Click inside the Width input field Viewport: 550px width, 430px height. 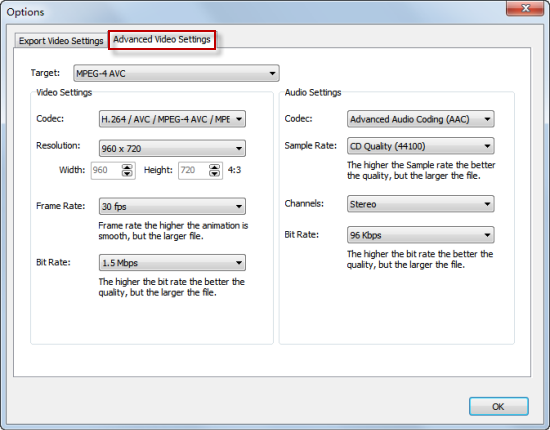coord(106,170)
